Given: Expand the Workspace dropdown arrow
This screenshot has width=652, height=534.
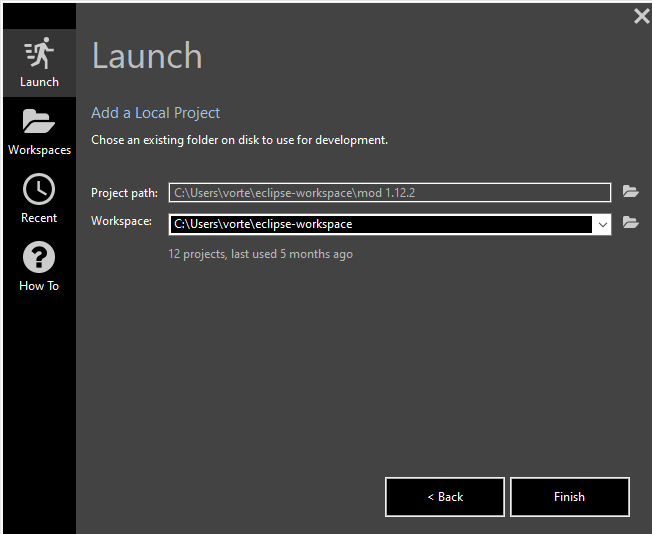Looking at the screenshot, I should click(x=602, y=224).
